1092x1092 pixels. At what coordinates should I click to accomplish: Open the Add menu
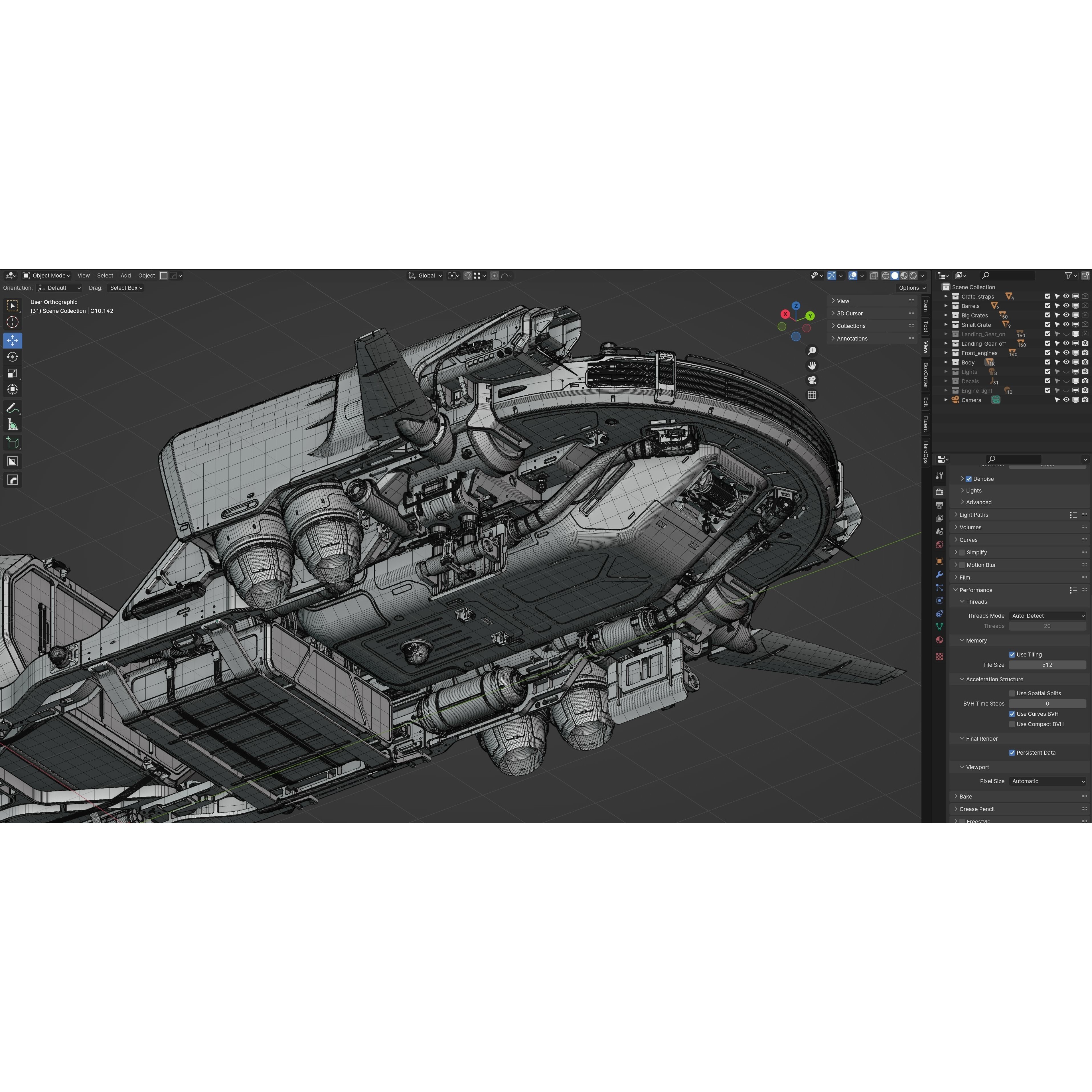[125, 275]
